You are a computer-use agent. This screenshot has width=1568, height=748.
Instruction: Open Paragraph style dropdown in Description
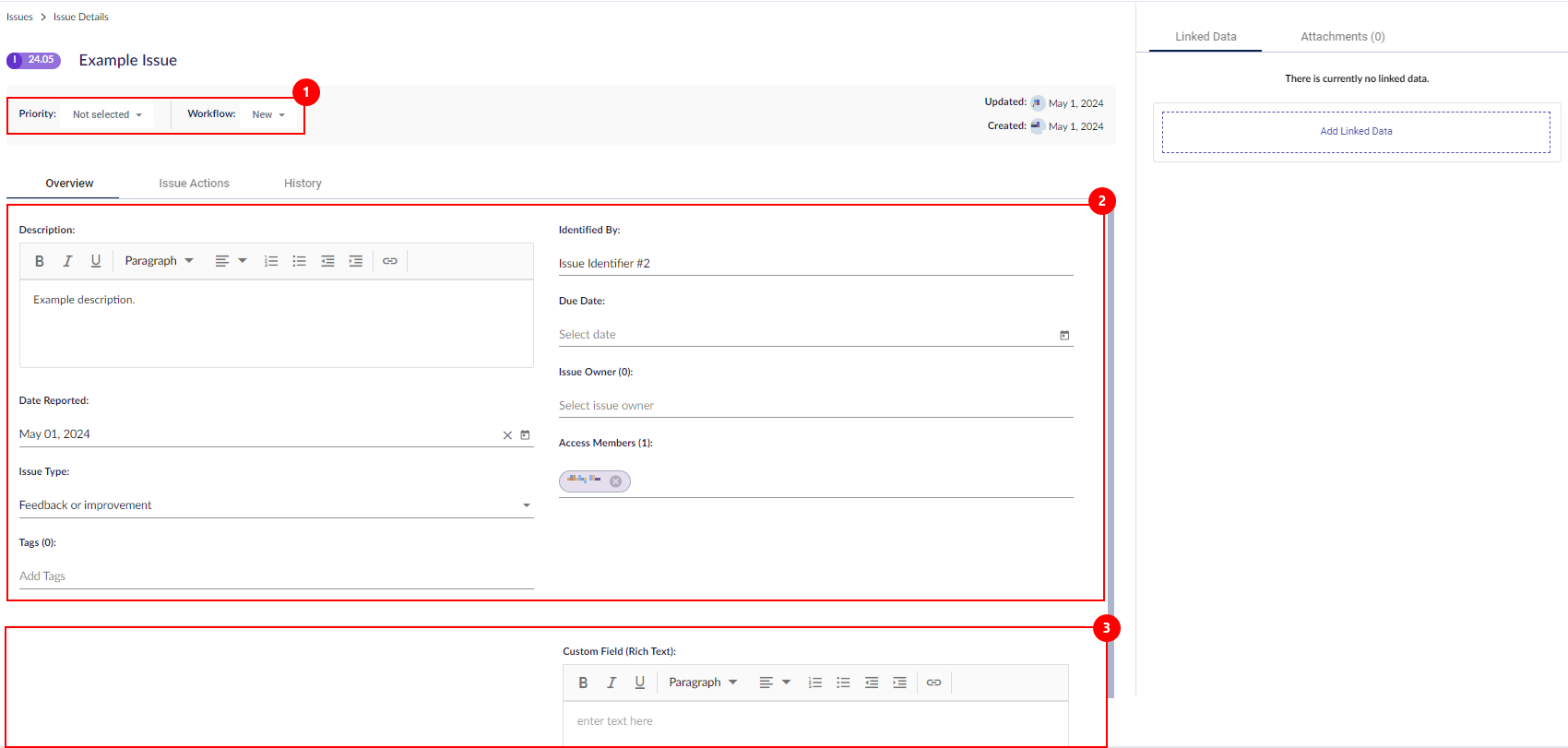click(x=159, y=261)
